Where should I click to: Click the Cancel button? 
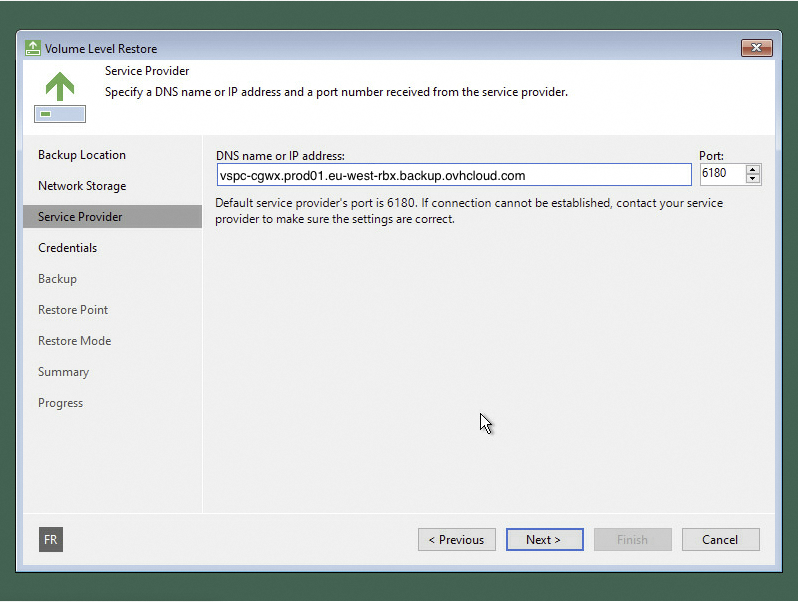point(720,540)
